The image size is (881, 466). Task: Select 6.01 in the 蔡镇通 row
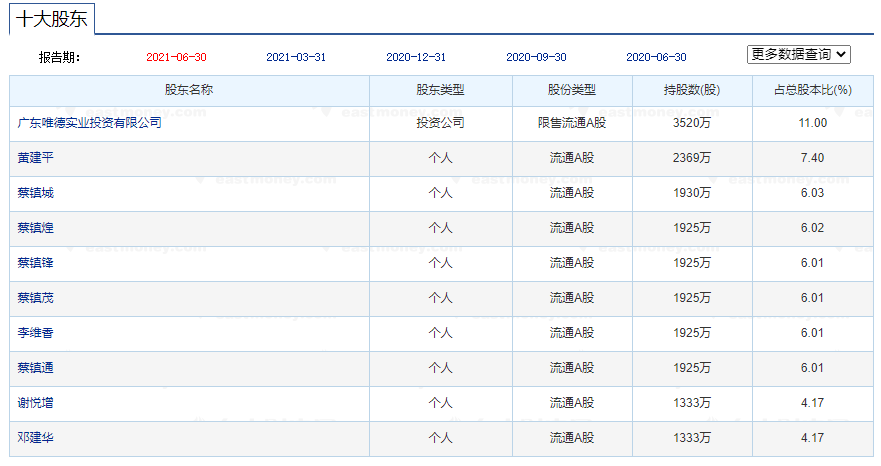click(812, 368)
